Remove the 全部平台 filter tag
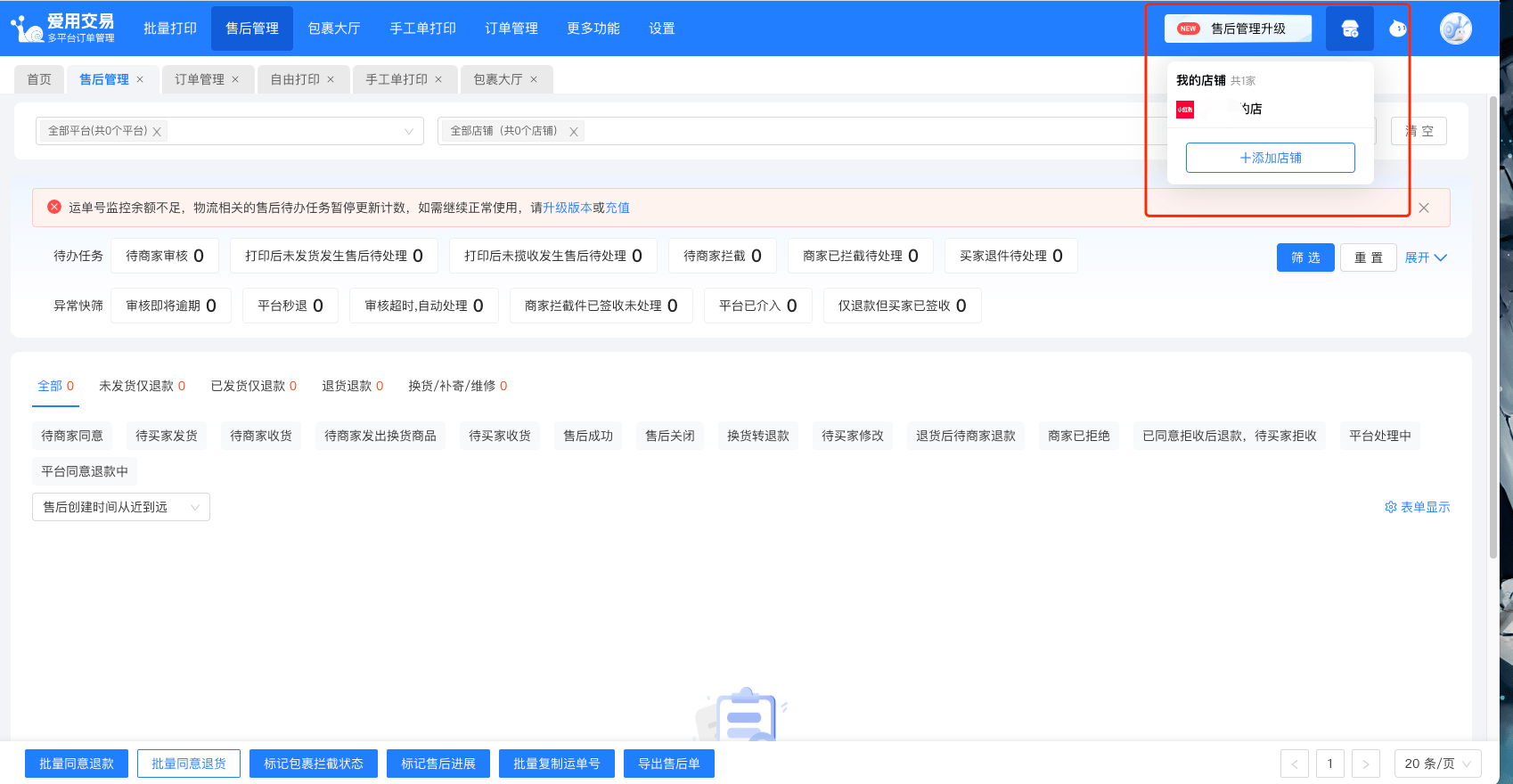Viewport: 1513px width, 784px height. (157, 132)
